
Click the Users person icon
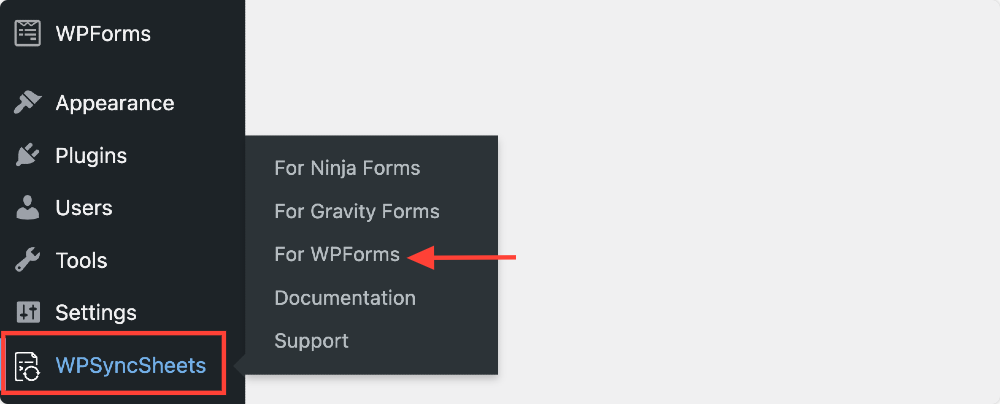click(27, 208)
